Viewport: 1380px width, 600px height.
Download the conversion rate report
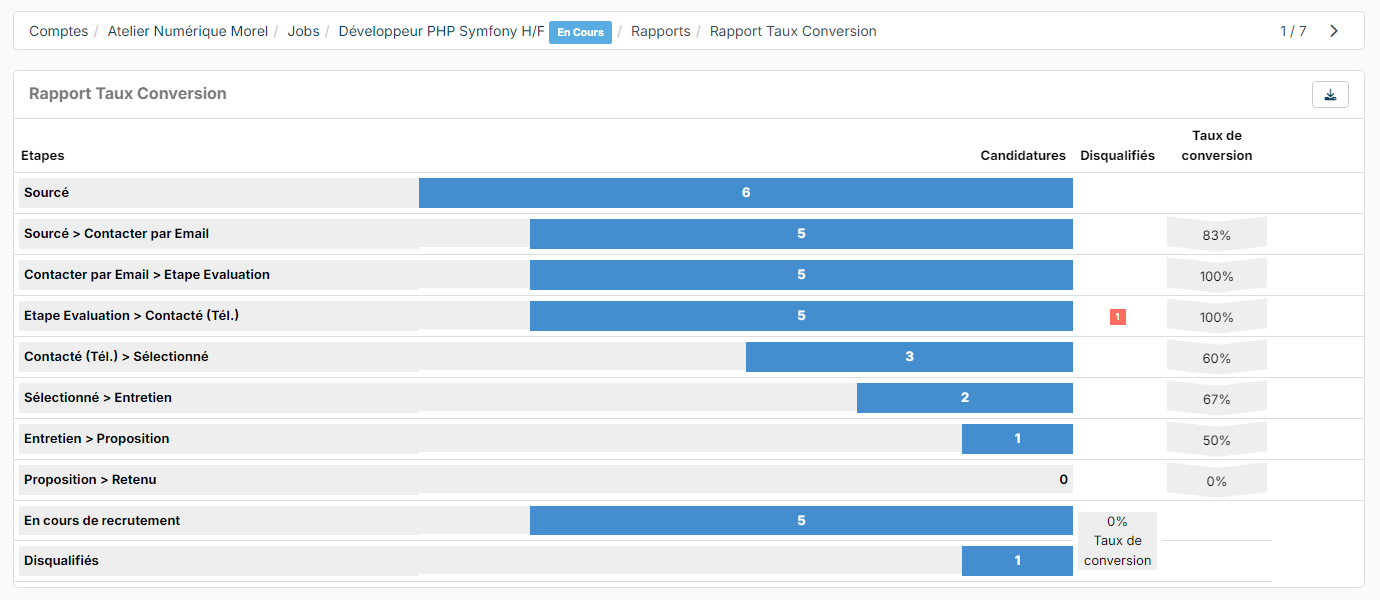point(1330,95)
